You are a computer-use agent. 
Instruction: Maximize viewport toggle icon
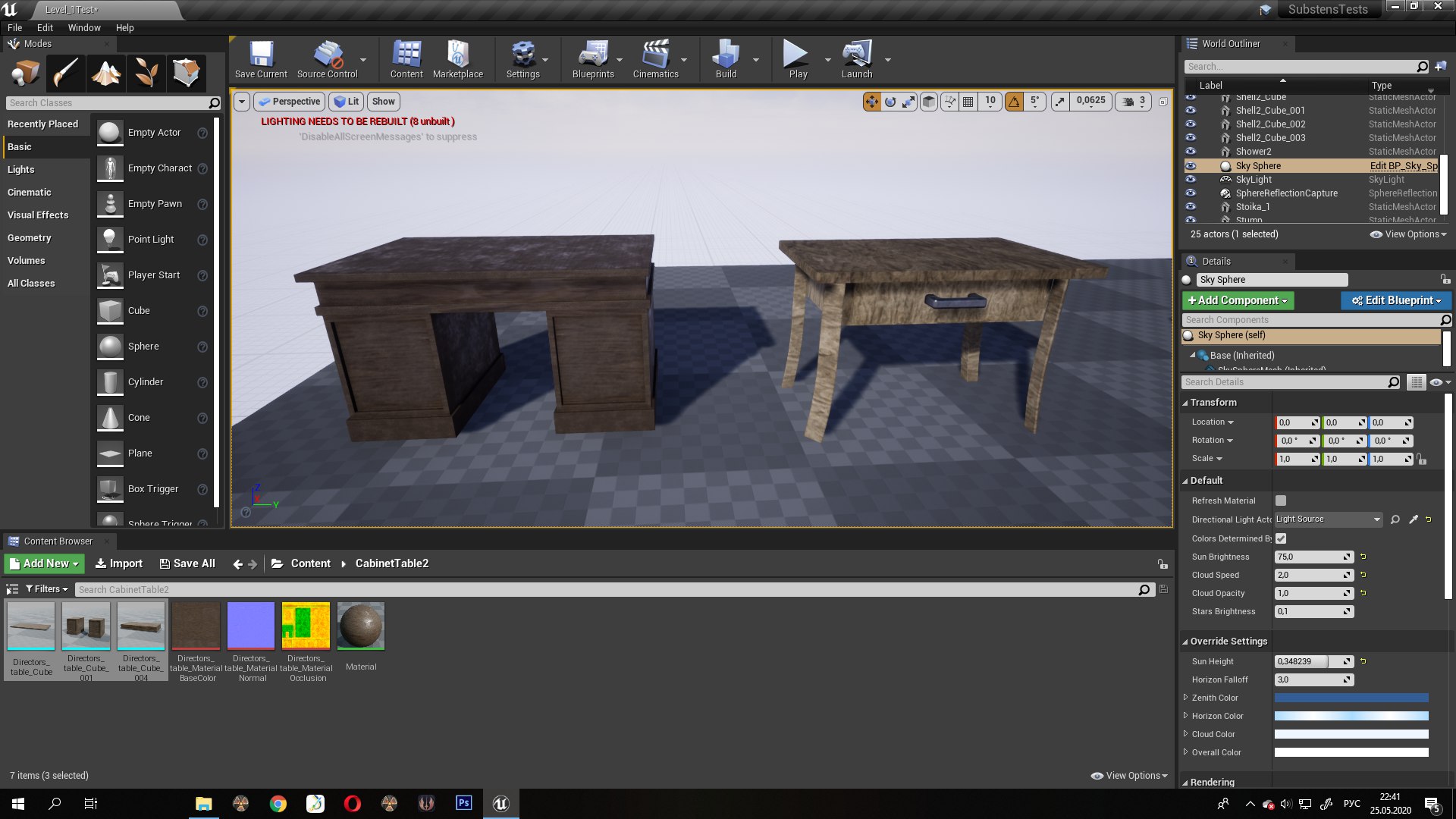tap(1163, 102)
